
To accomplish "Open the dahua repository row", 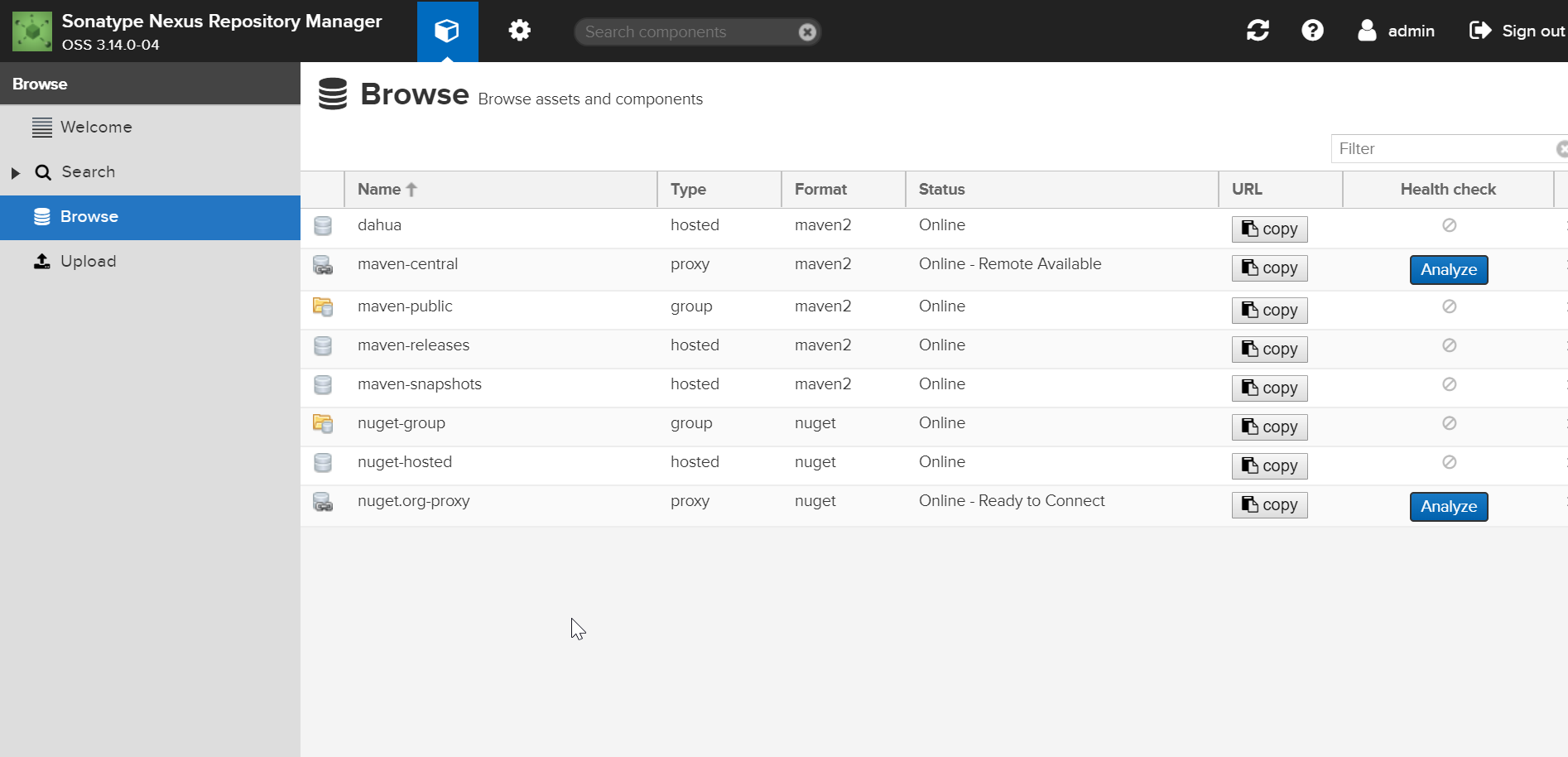I will (934, 228).
